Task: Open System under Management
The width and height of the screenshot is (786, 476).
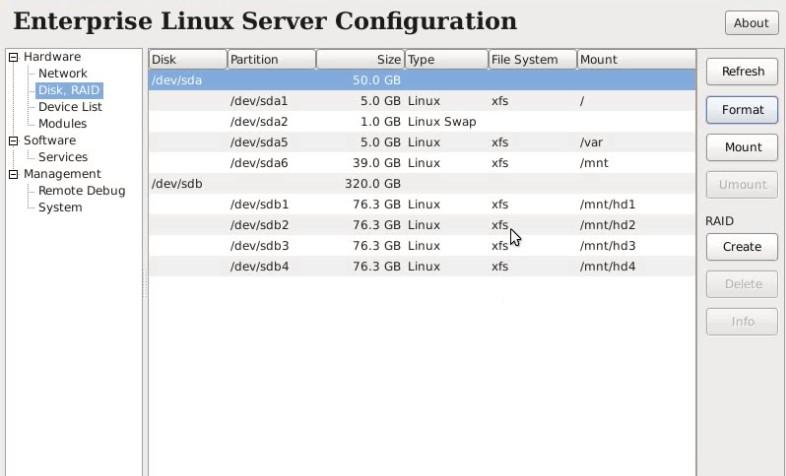Action: 60,207
